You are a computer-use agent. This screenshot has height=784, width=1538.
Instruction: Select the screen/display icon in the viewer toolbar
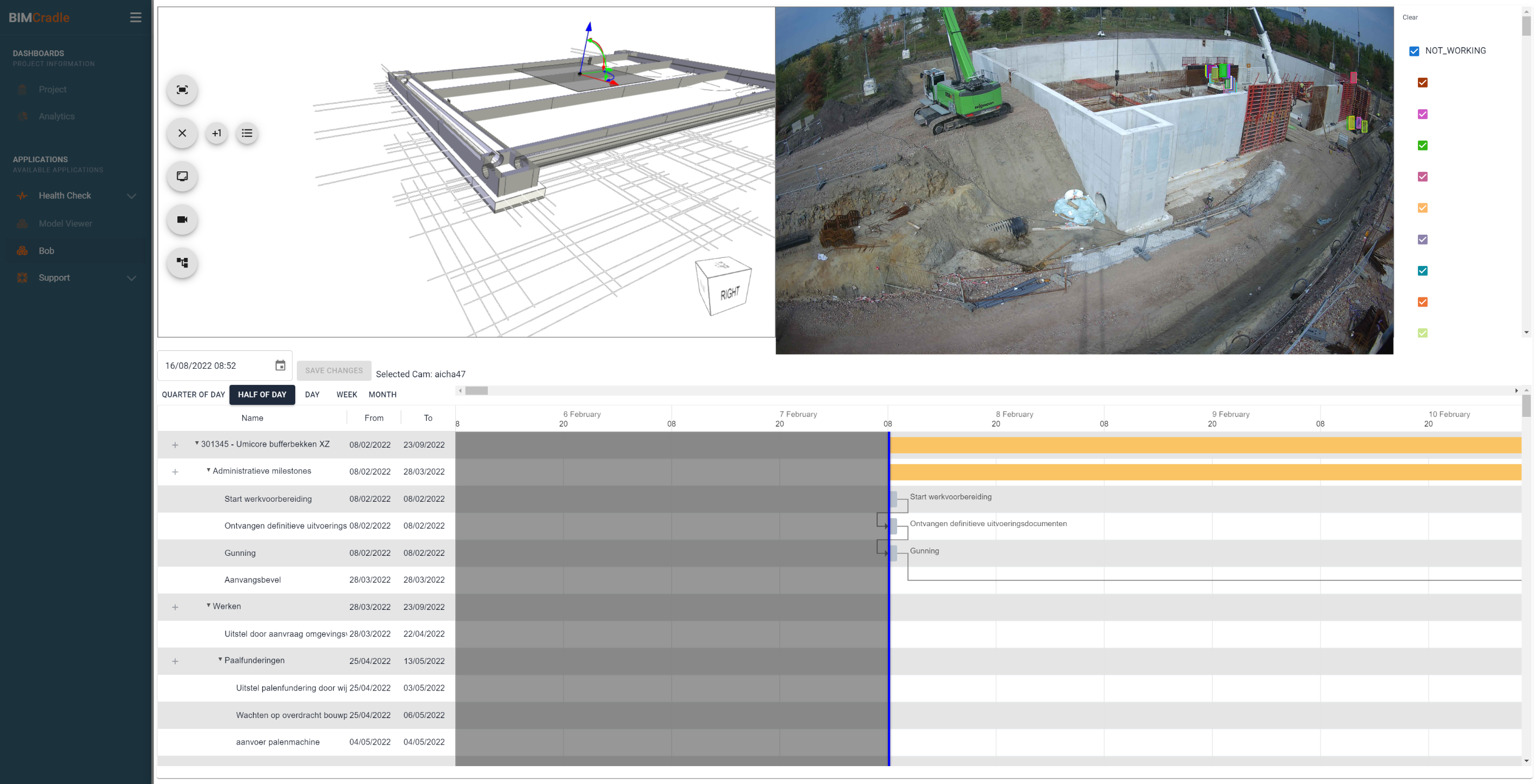(x=182, y=176)
